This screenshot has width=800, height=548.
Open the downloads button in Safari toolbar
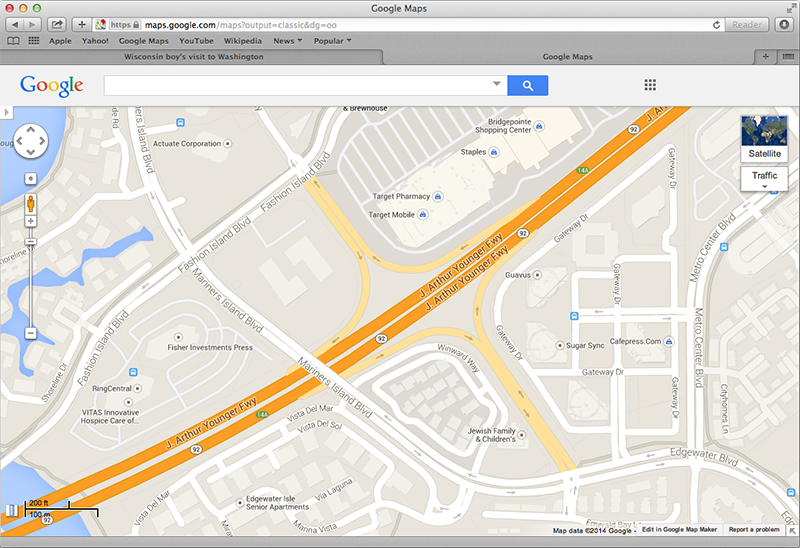click(784, 24)
